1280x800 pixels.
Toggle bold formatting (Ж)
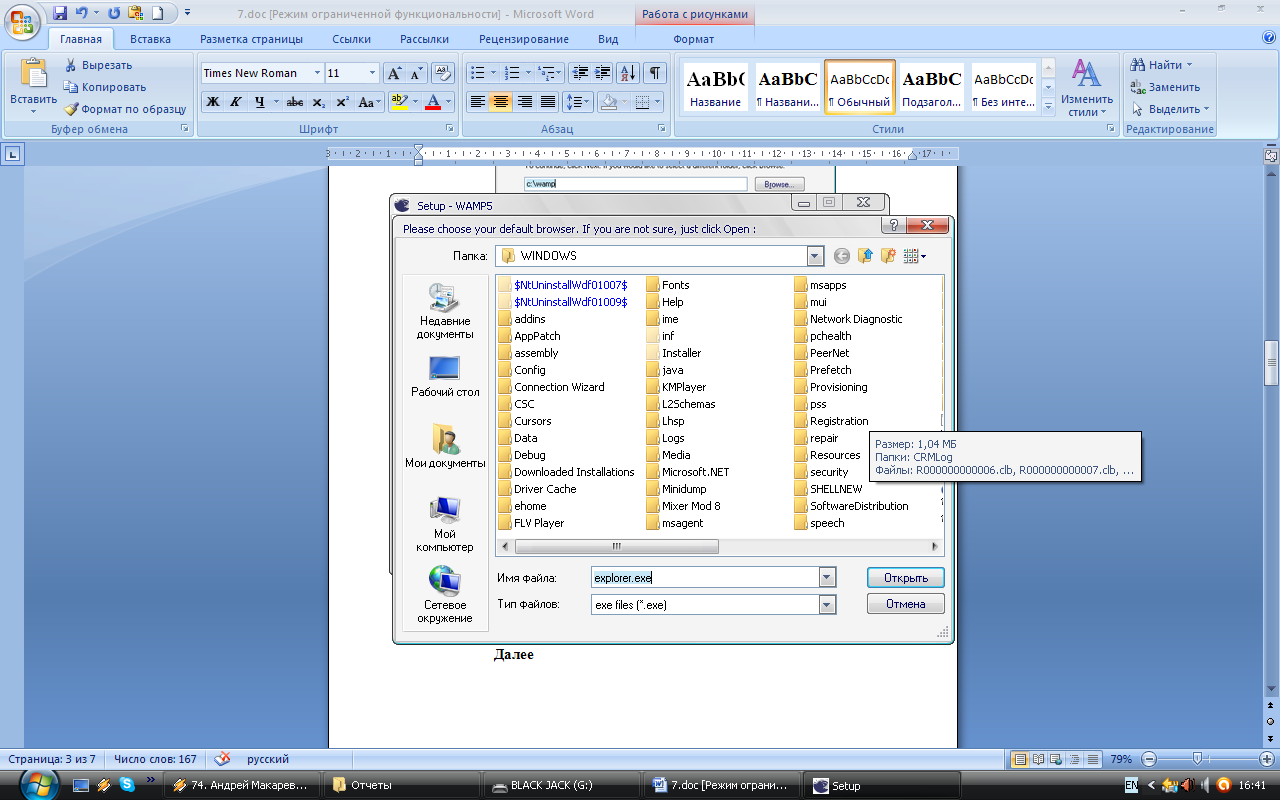pyautogui.click(x=213, y=102)
